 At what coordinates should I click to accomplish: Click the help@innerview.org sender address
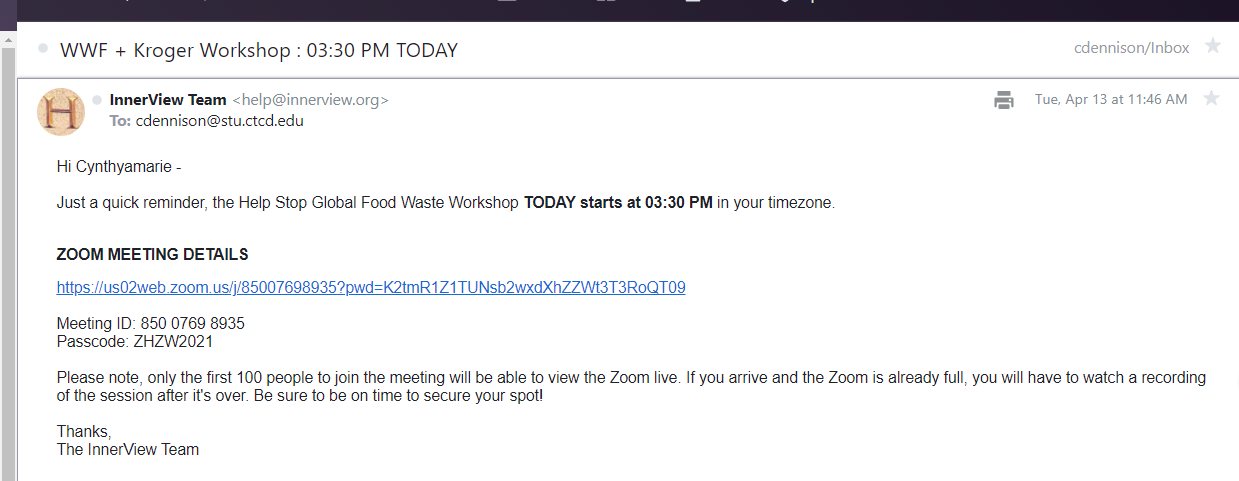(310, 100)
